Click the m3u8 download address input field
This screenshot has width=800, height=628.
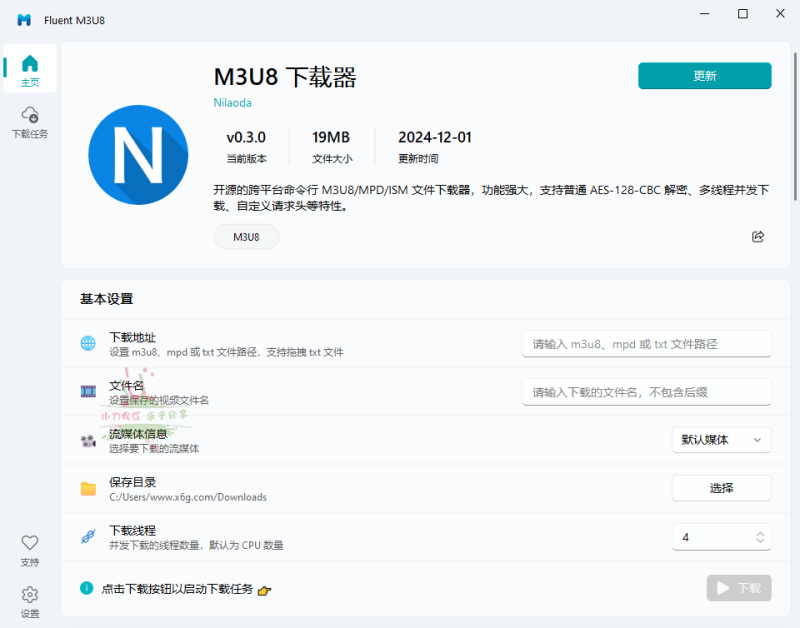coord(645,343)
